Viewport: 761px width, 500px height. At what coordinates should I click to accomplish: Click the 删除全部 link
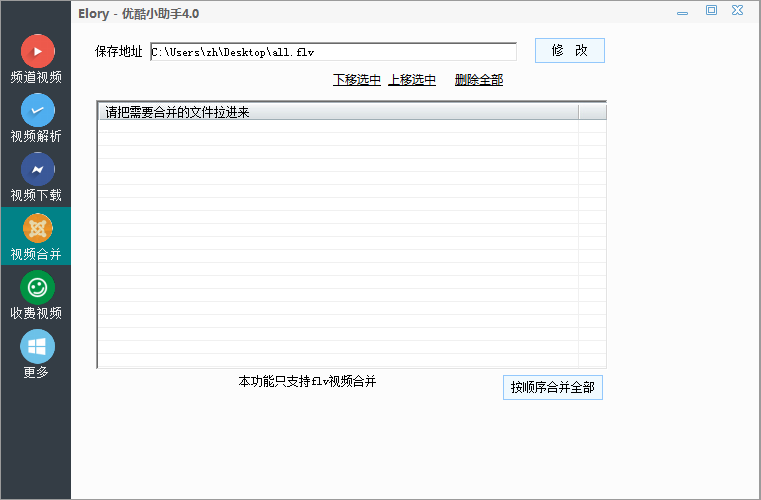coord(479,80)
